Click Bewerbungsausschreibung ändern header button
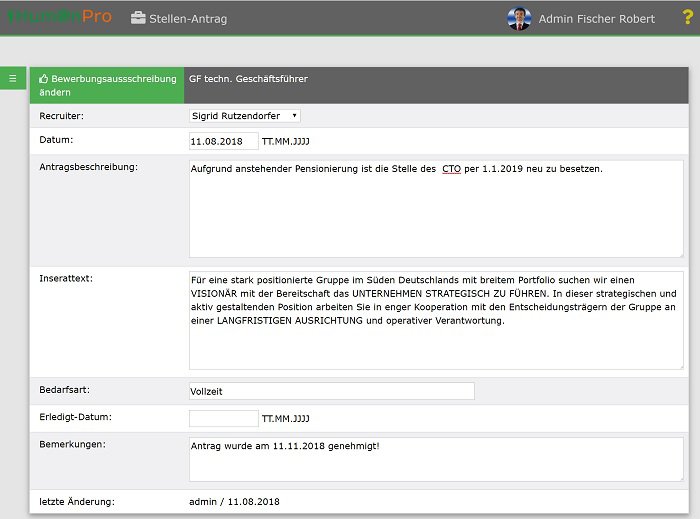 (107, 84)
